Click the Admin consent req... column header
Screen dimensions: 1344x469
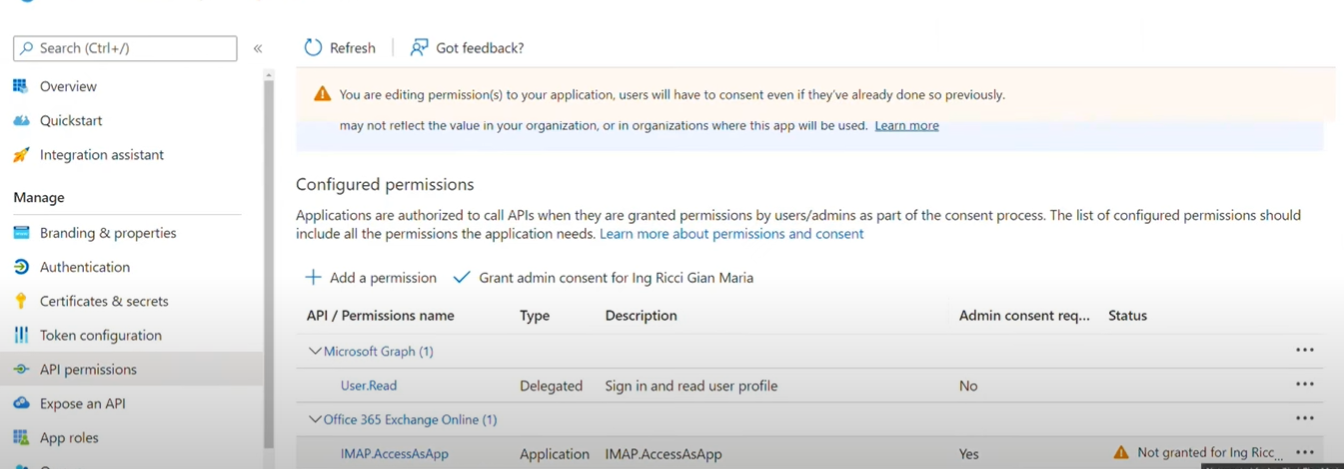(x=1024, y=315)
